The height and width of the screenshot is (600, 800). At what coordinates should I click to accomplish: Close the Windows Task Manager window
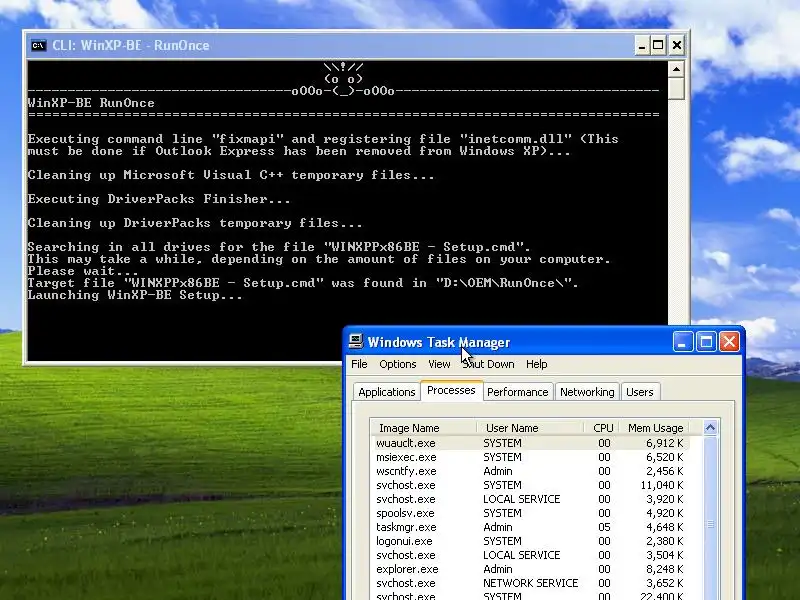(730, 341)
